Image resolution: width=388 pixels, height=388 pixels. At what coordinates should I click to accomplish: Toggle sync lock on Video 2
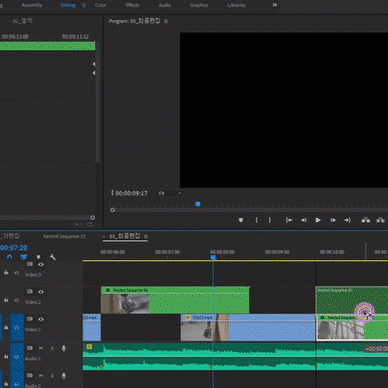(30, 291)
